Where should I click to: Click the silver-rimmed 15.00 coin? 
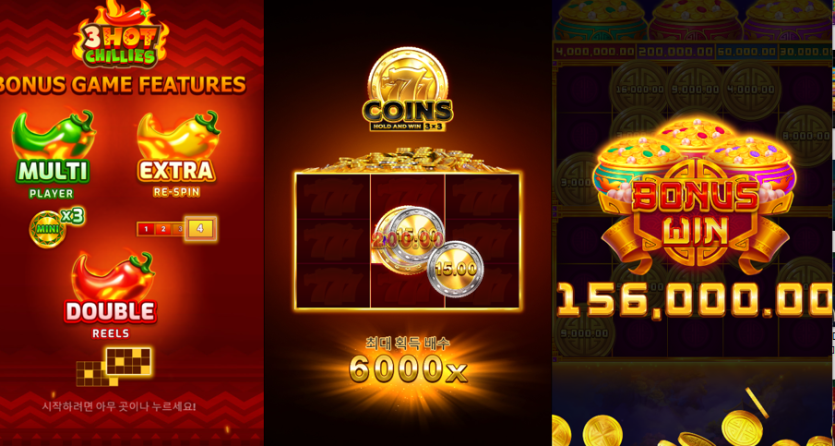pos(456,268)
